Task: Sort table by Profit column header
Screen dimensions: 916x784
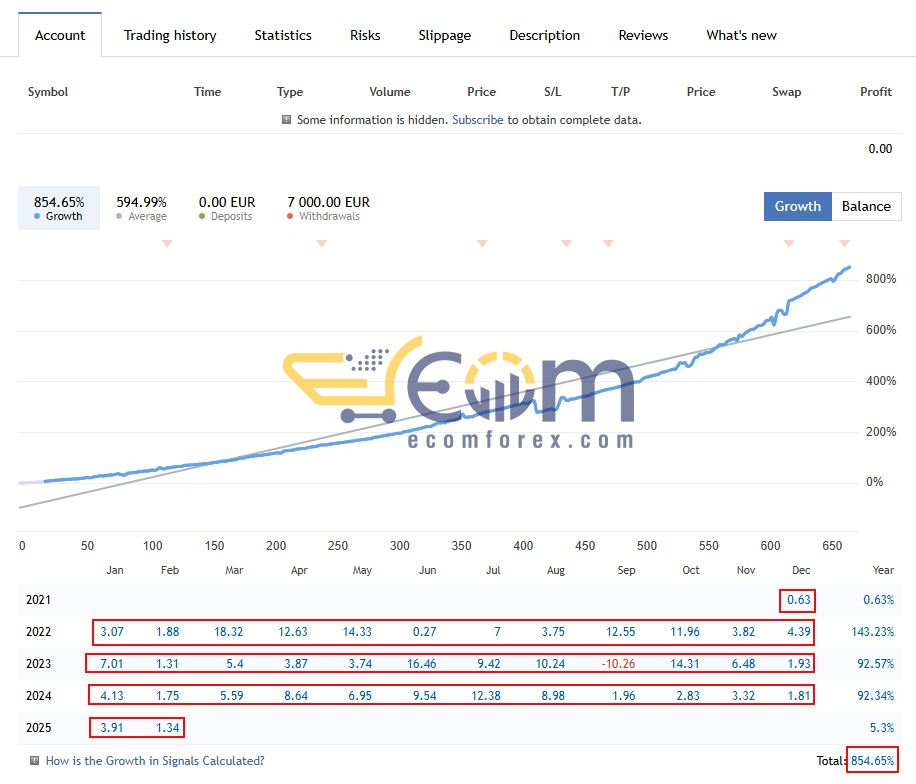Action: coord(876,92)
